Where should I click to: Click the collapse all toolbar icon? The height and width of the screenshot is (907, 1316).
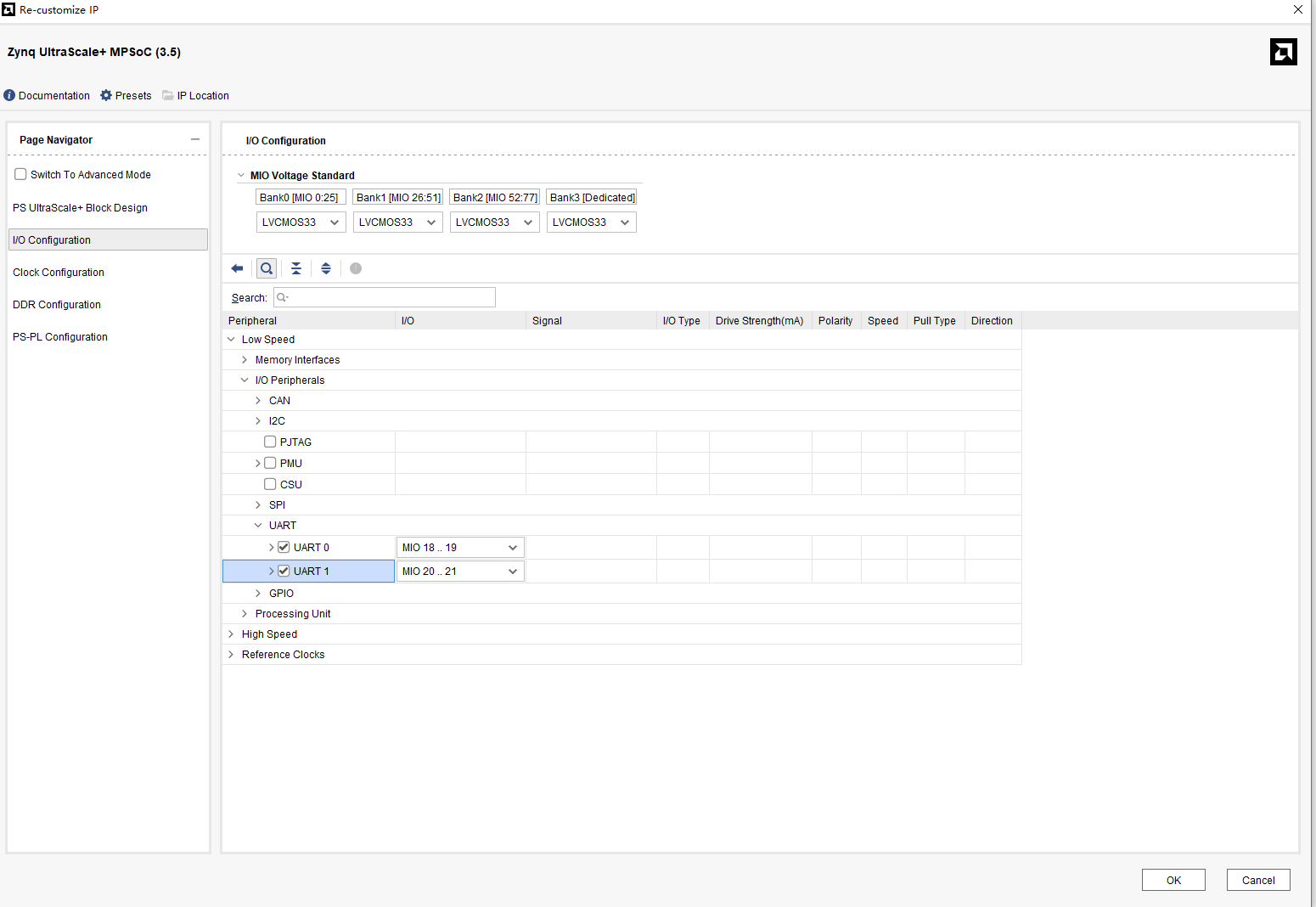tap(296, 268)
